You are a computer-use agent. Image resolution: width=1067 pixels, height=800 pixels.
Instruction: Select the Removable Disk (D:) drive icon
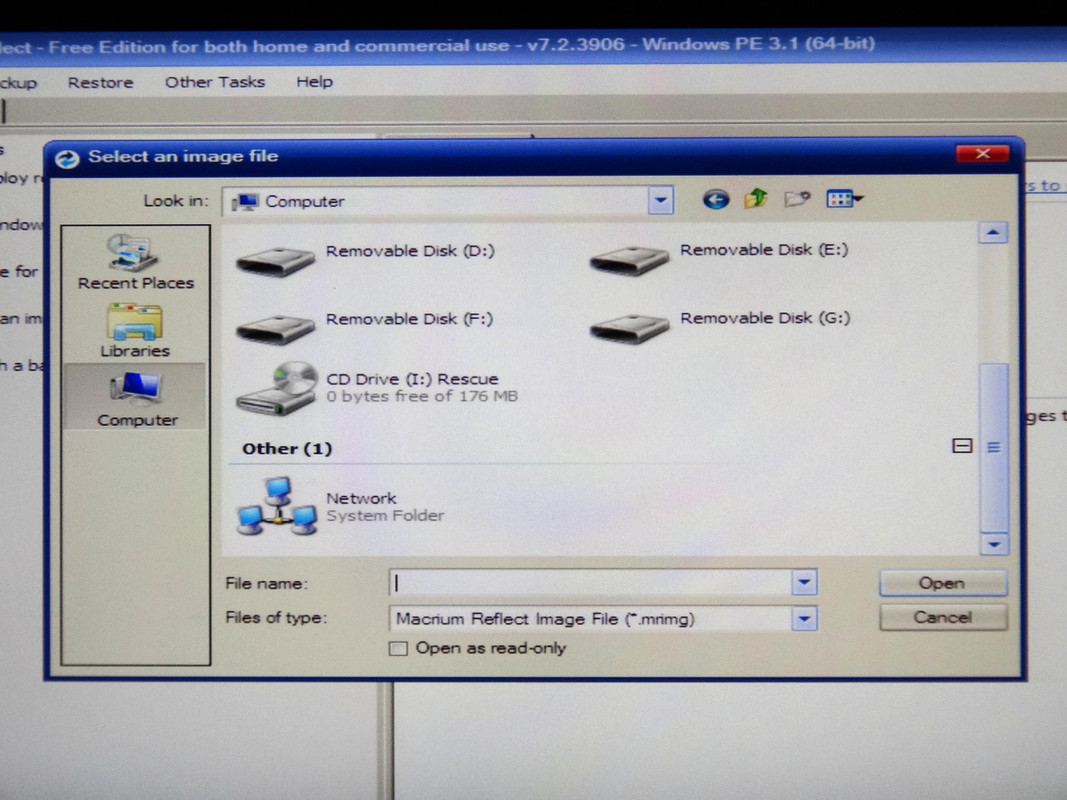click(x=276, y=262)
